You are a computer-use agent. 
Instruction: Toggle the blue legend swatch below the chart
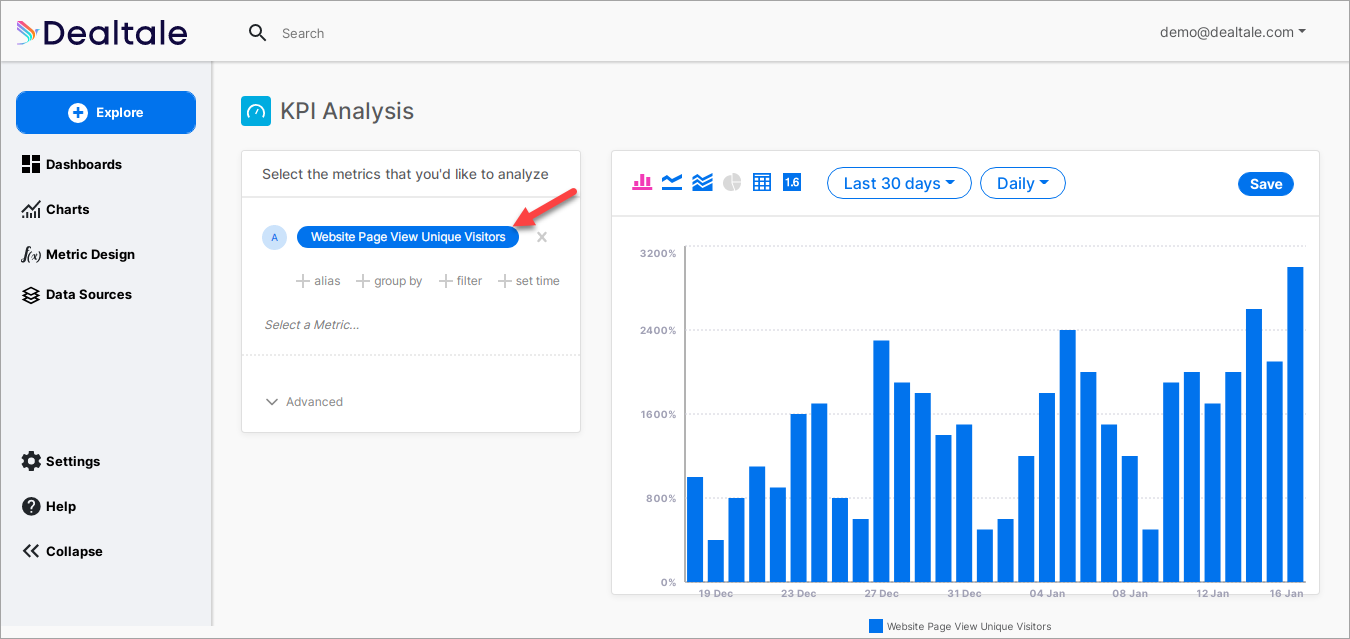pos(876,626)
